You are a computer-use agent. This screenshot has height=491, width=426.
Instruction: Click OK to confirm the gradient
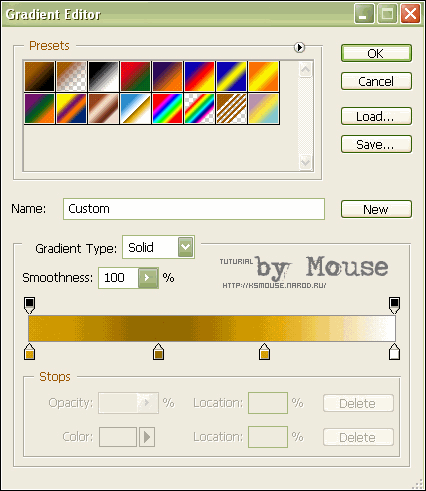(x=376, y=53)
